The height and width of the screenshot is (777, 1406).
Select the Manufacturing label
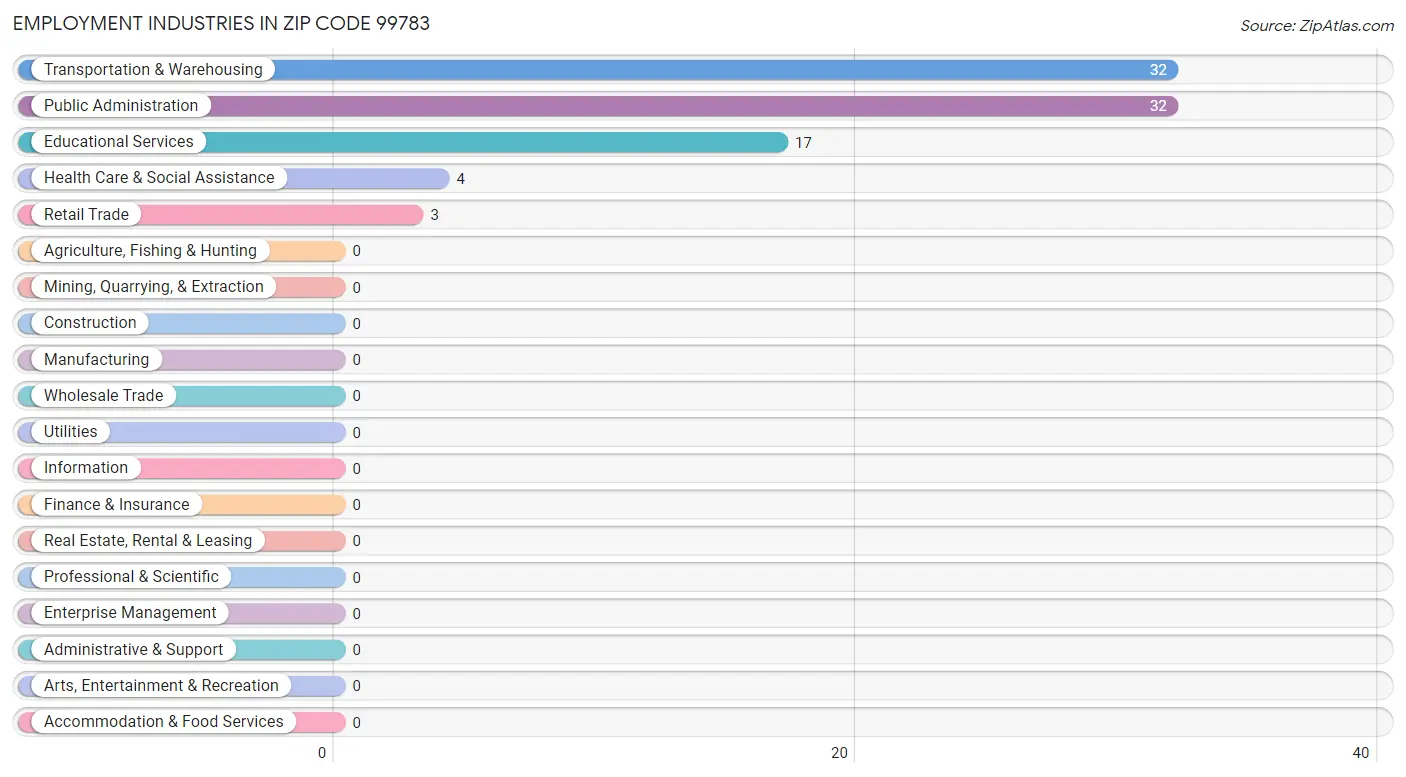click(x=96, y=360)
